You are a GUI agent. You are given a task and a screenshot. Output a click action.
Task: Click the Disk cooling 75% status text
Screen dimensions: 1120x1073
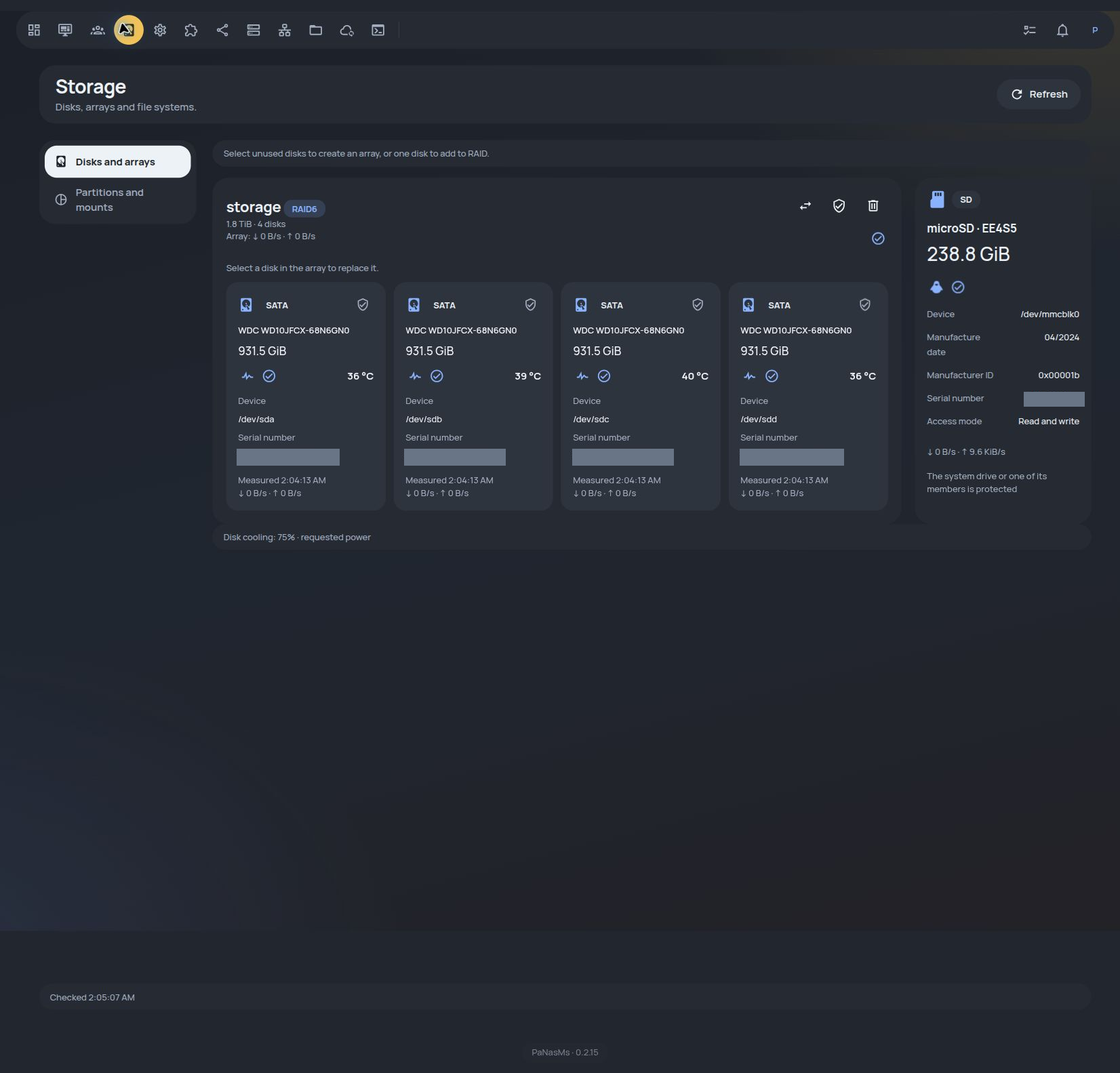(297, 538)
